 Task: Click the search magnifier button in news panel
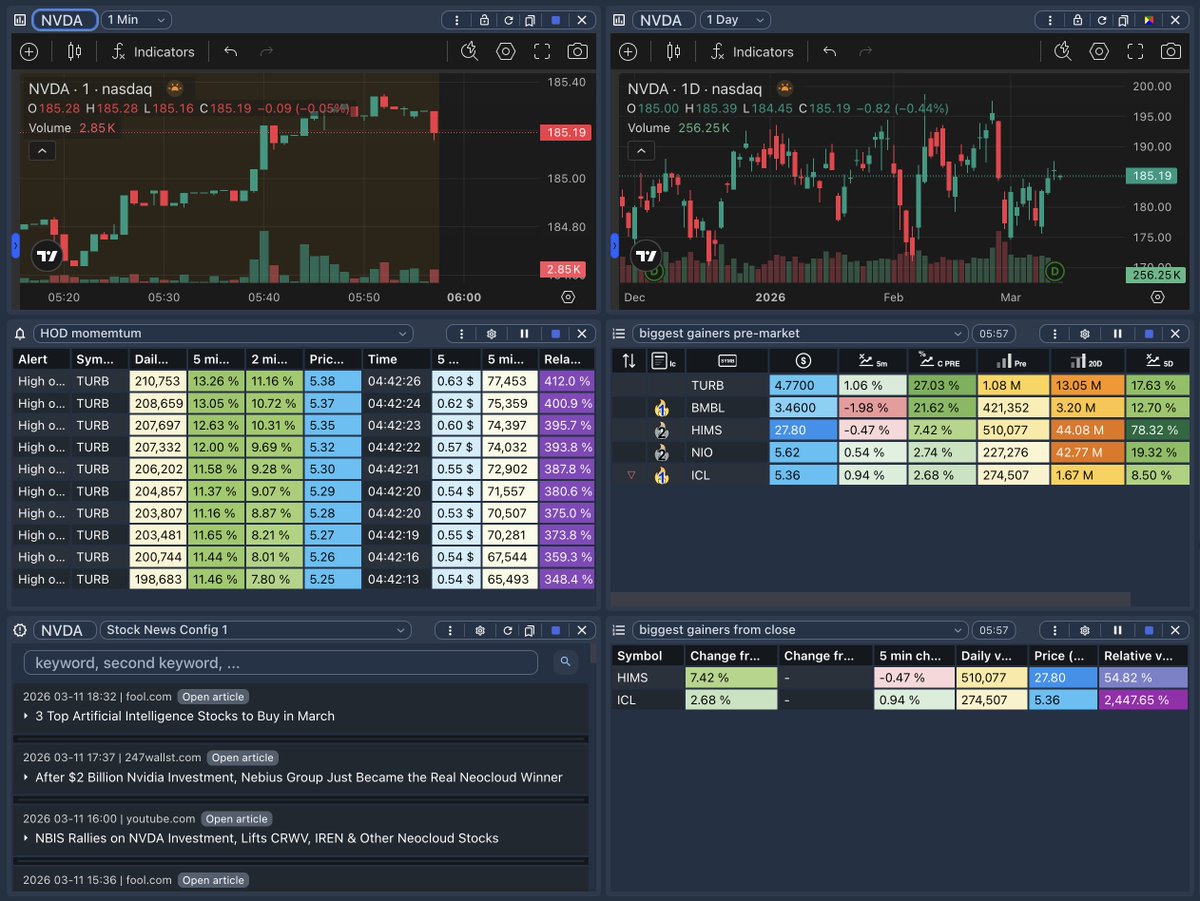pyautogui.click(x=565, y=662)
